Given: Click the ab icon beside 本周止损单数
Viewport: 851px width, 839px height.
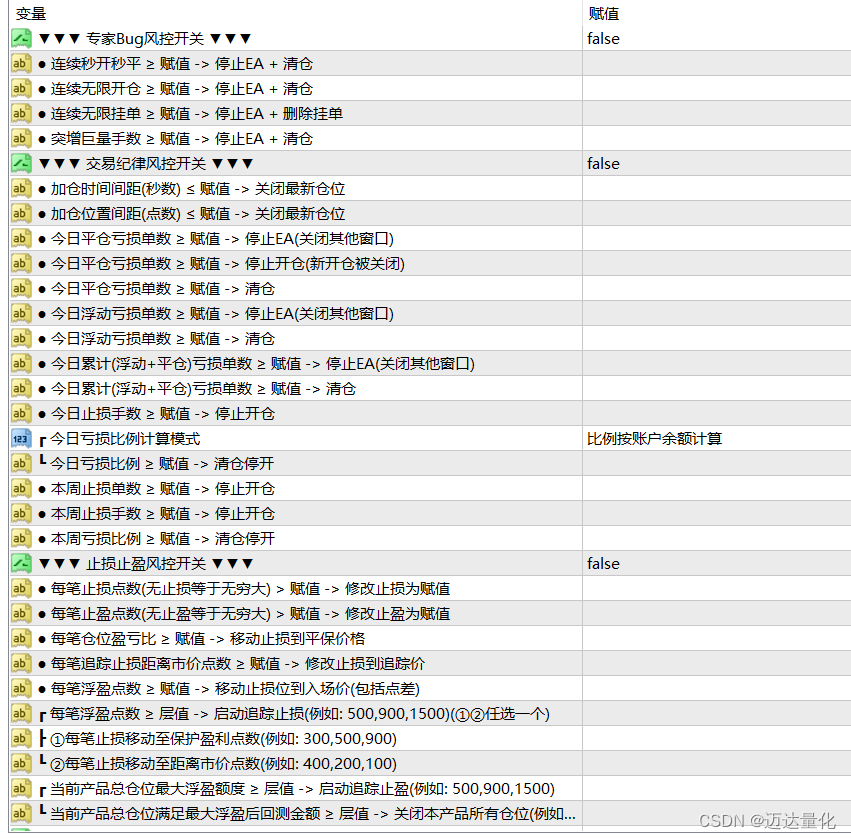Looking at the screenshot, I should point(21,488).
